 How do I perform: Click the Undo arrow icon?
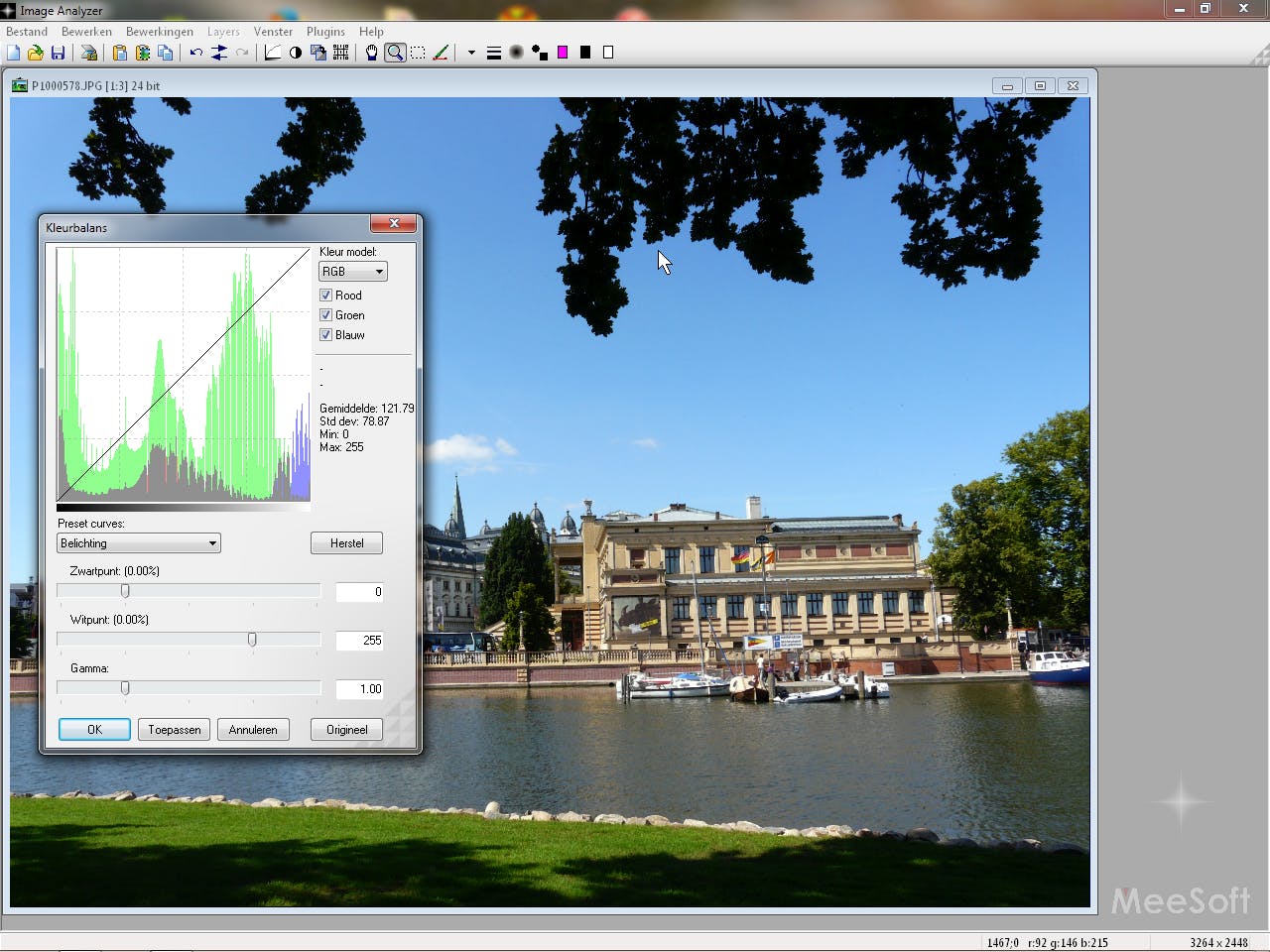(194, 53)
